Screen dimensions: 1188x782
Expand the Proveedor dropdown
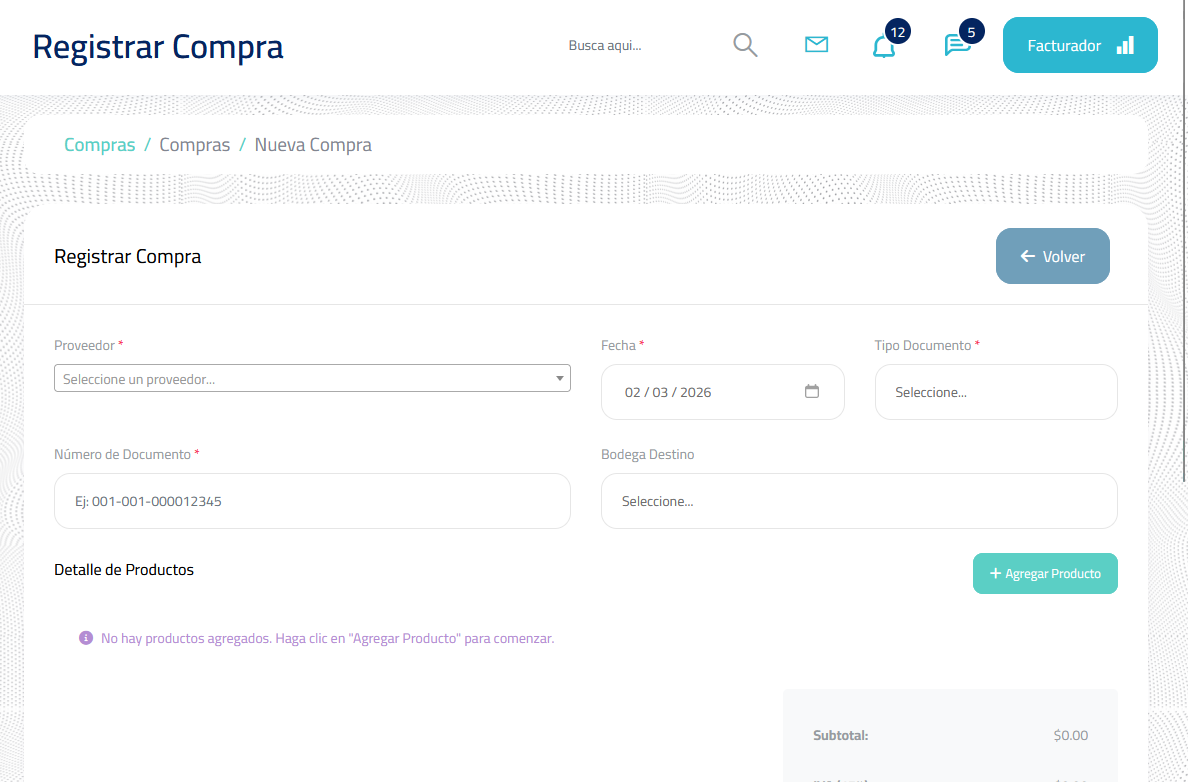point(312,379)
